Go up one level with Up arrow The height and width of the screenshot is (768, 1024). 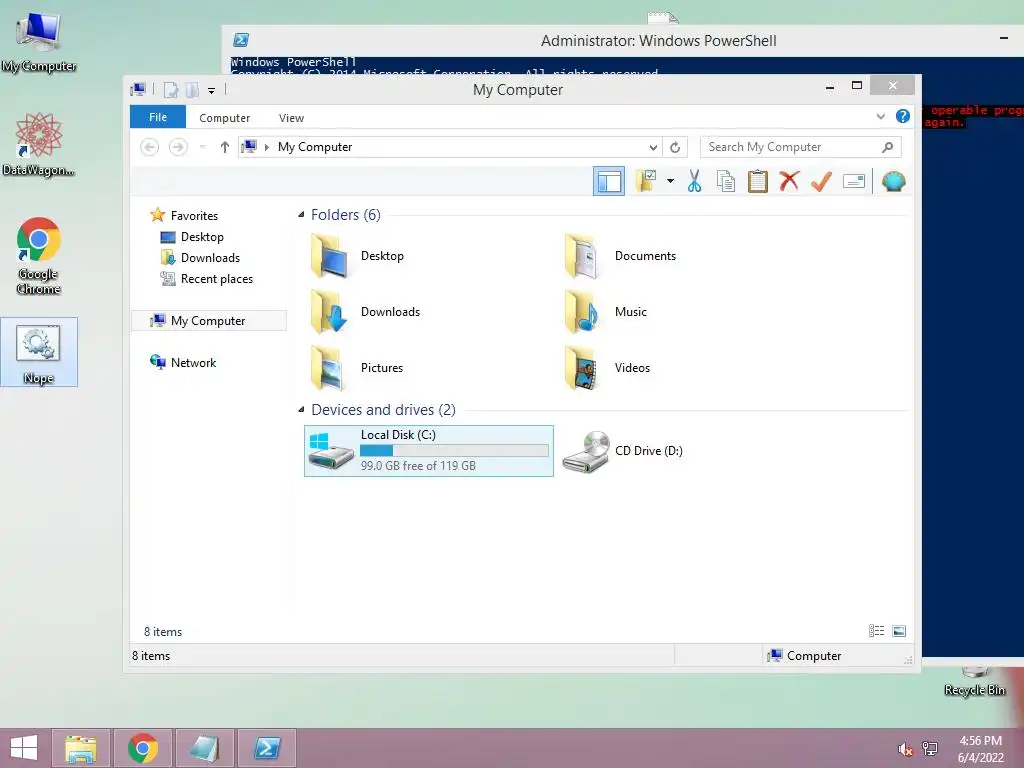coord(225,147)
